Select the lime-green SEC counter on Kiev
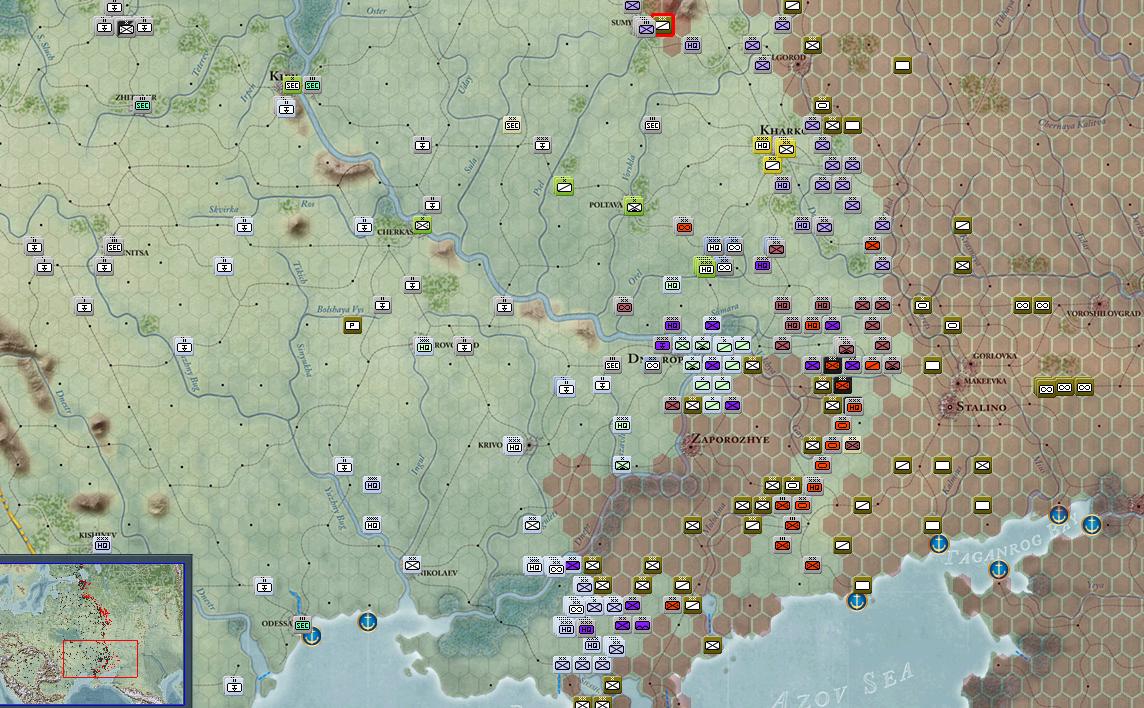Screen dimensions: 1144x708 (x=293, y=85)
